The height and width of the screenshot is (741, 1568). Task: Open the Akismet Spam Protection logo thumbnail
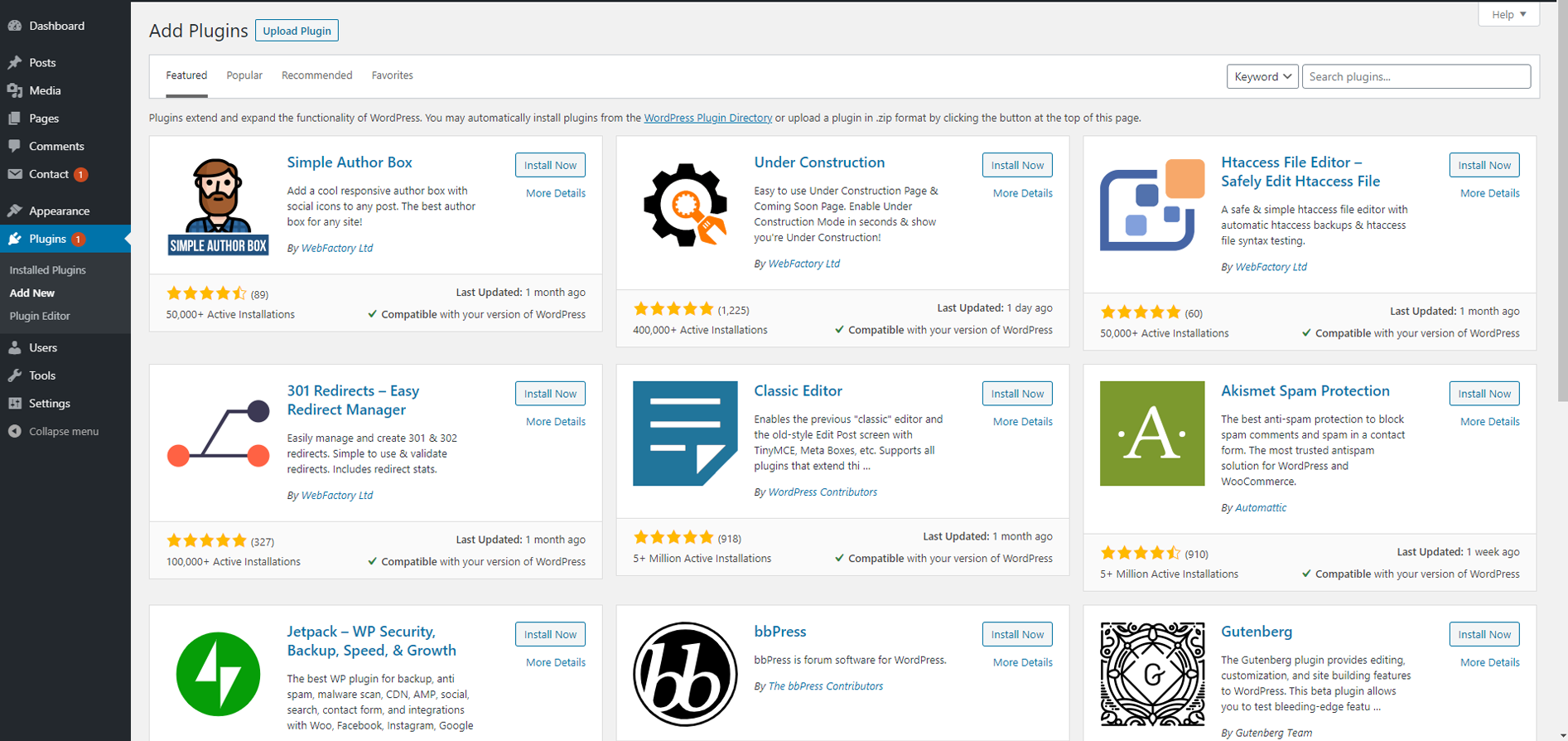pyautogui.click(x=1152, y=433)
